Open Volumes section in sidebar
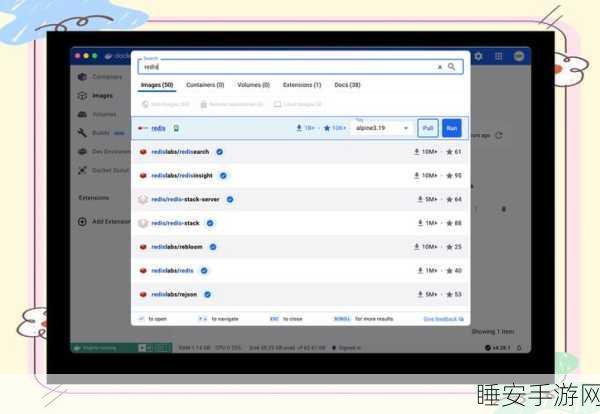This screenshot has height=414, width=600. 97,114
